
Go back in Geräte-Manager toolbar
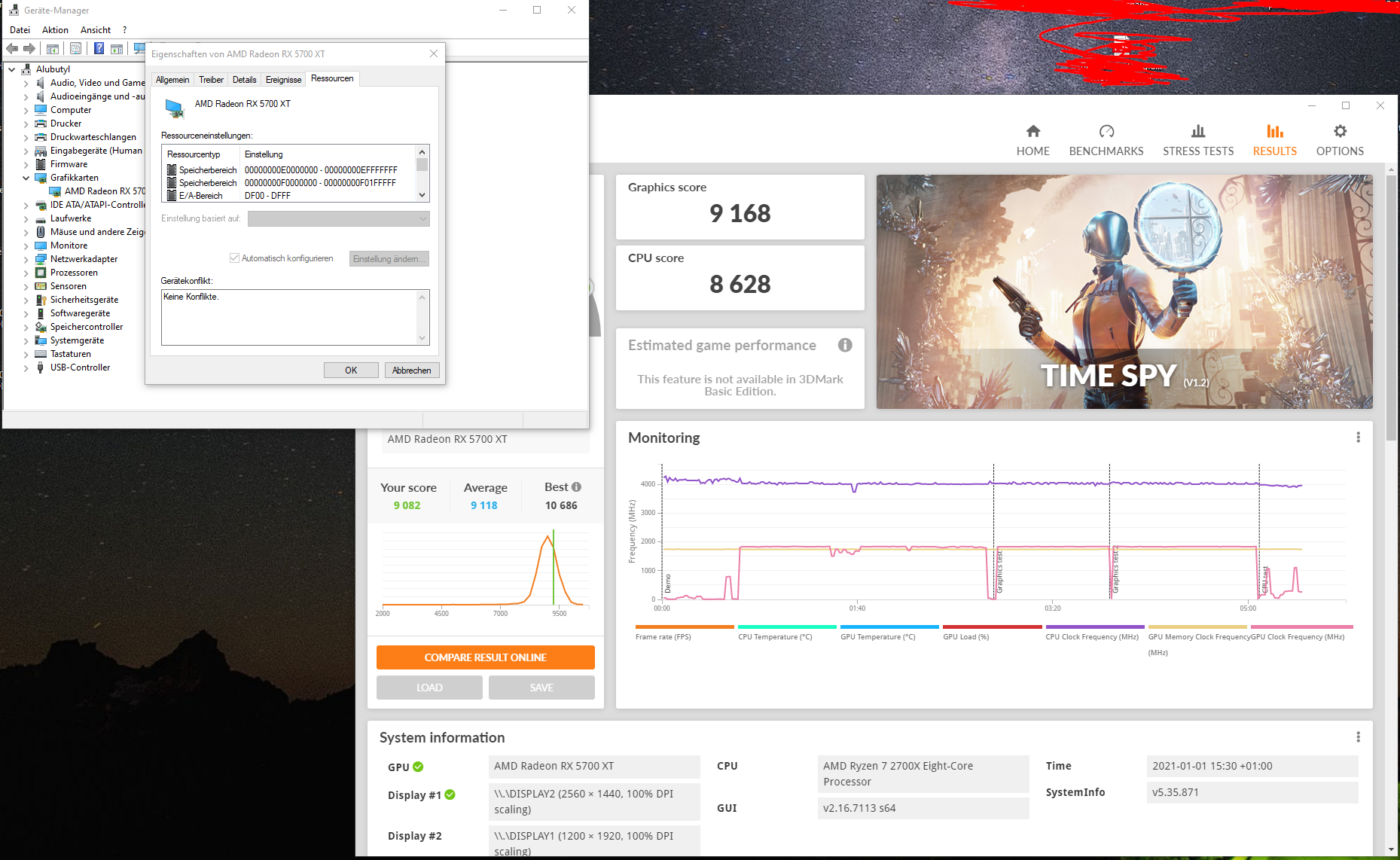[12, 49]
